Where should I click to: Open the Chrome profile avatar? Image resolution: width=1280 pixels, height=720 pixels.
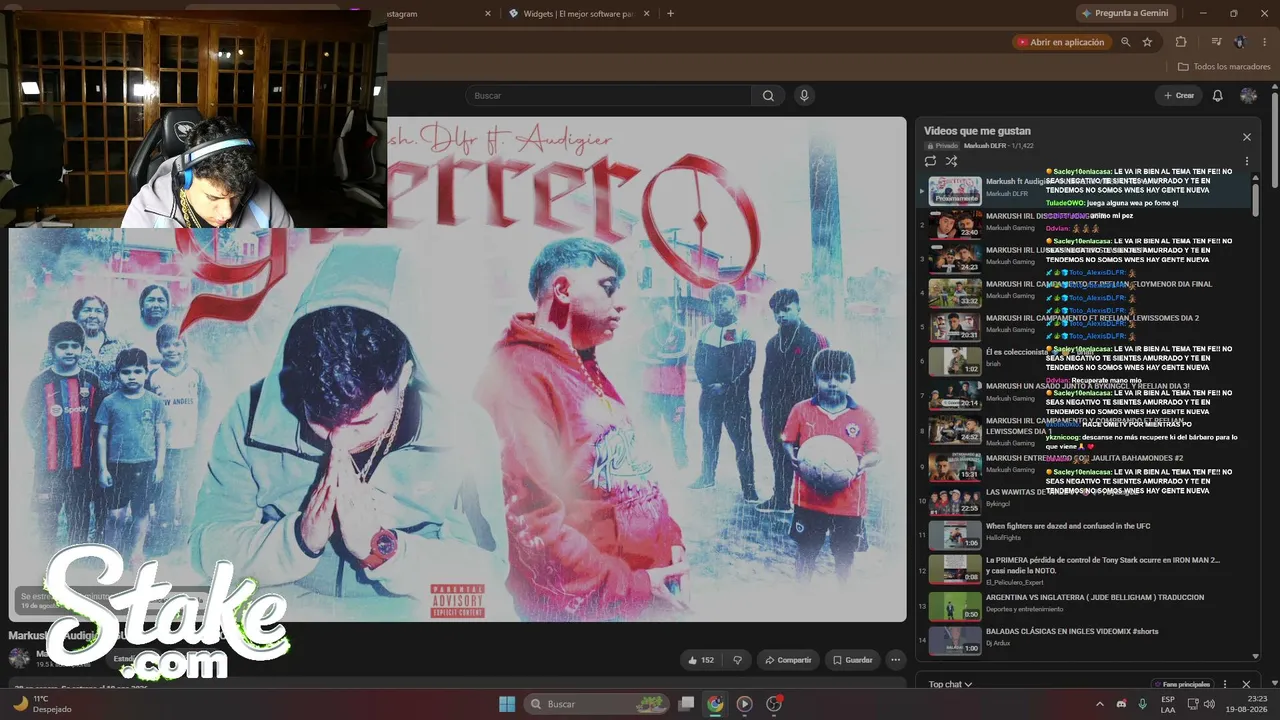click(1240, 42)
